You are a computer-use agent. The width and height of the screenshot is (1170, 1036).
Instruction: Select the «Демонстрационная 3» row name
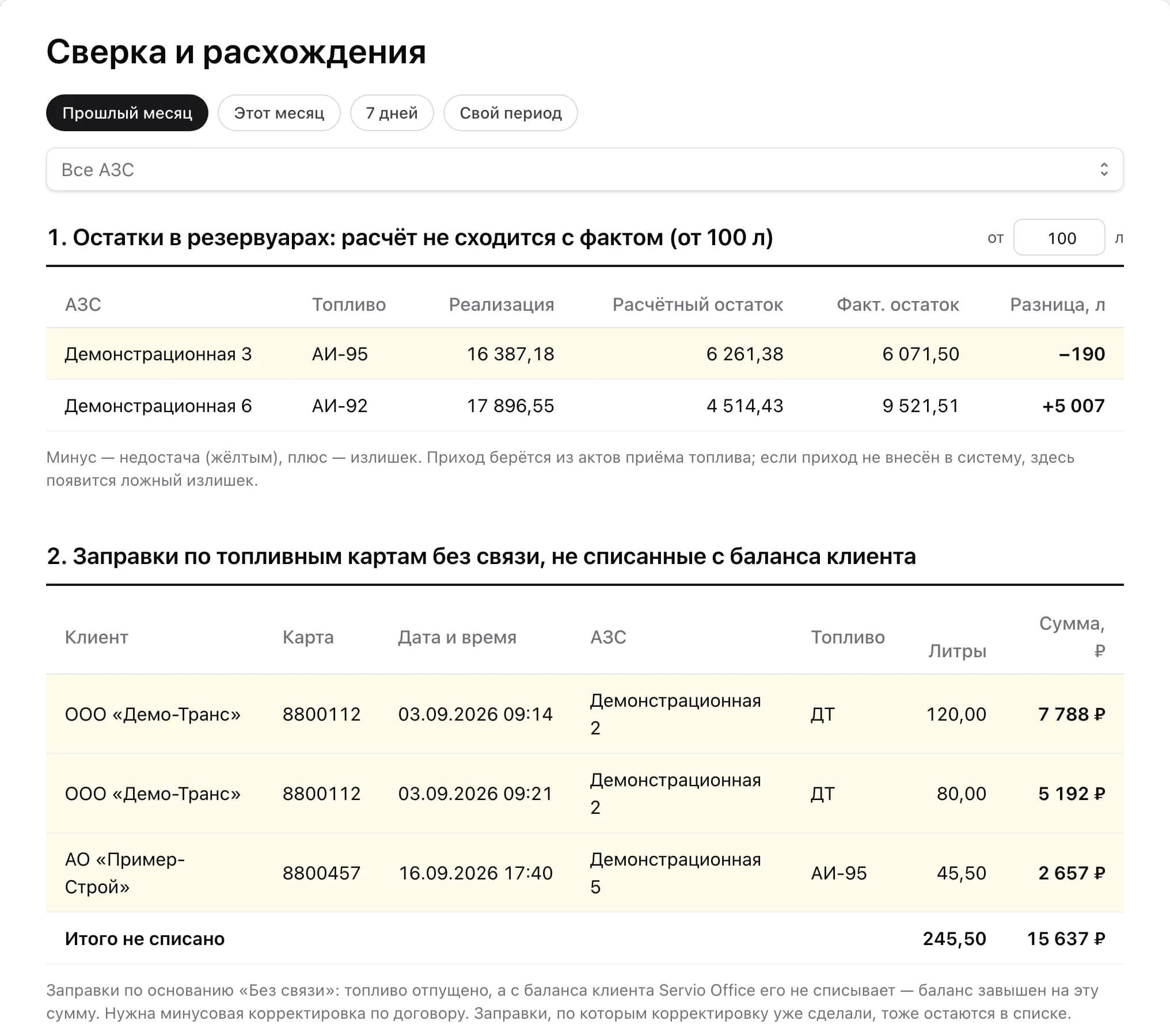click(158, 354)
